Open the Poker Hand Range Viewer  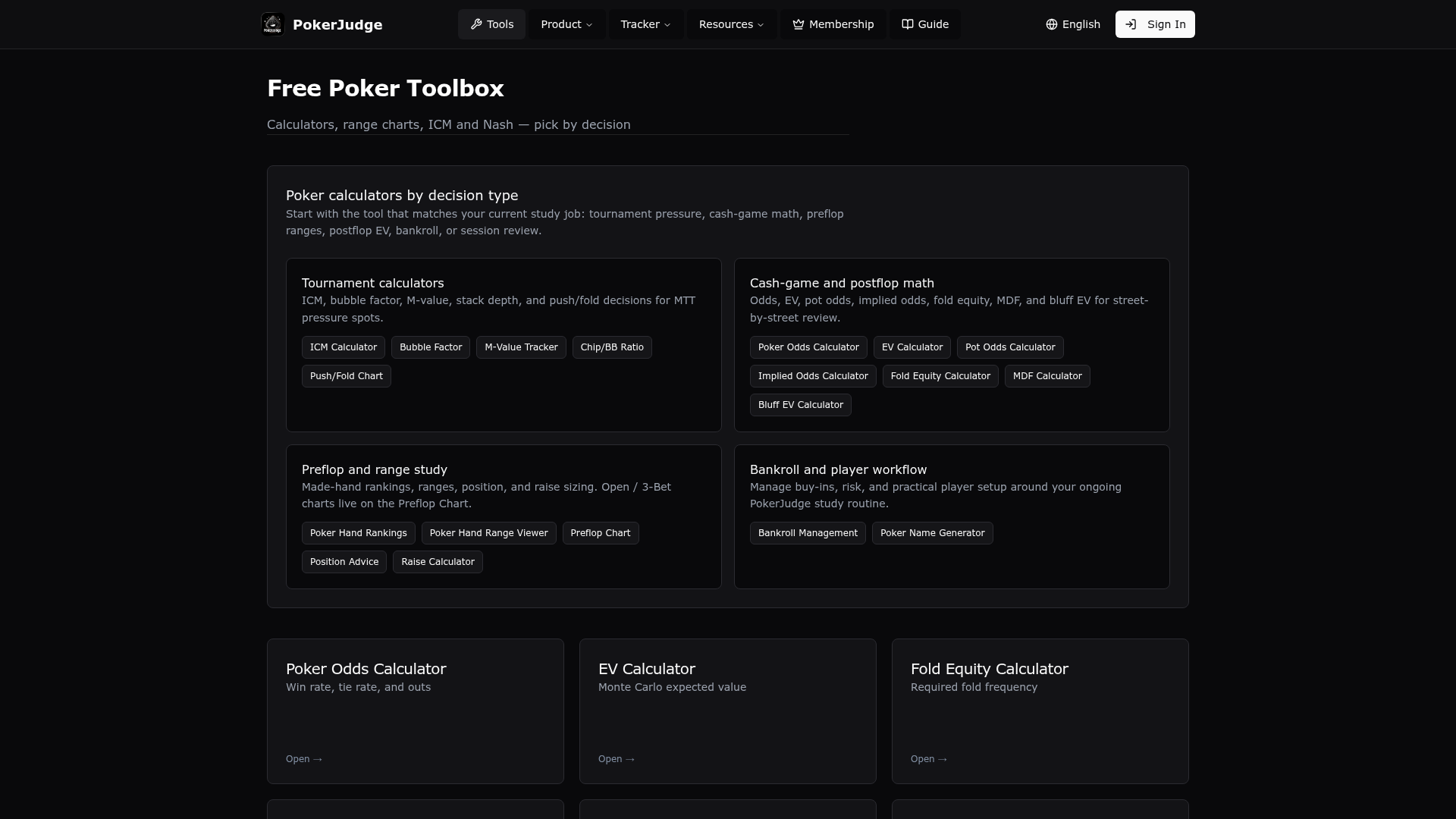pyautogui.click(x=489, y=533)
